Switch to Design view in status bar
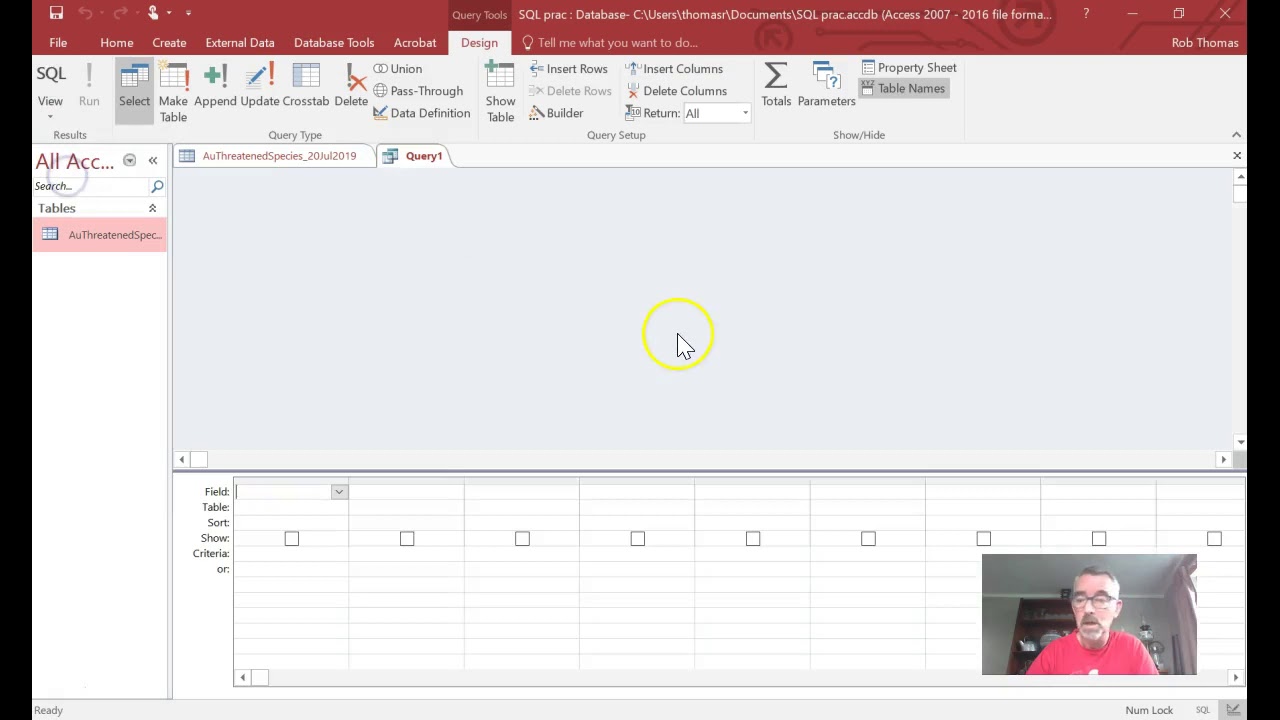Screen dimensions: 1280x720 [1233, 710]
